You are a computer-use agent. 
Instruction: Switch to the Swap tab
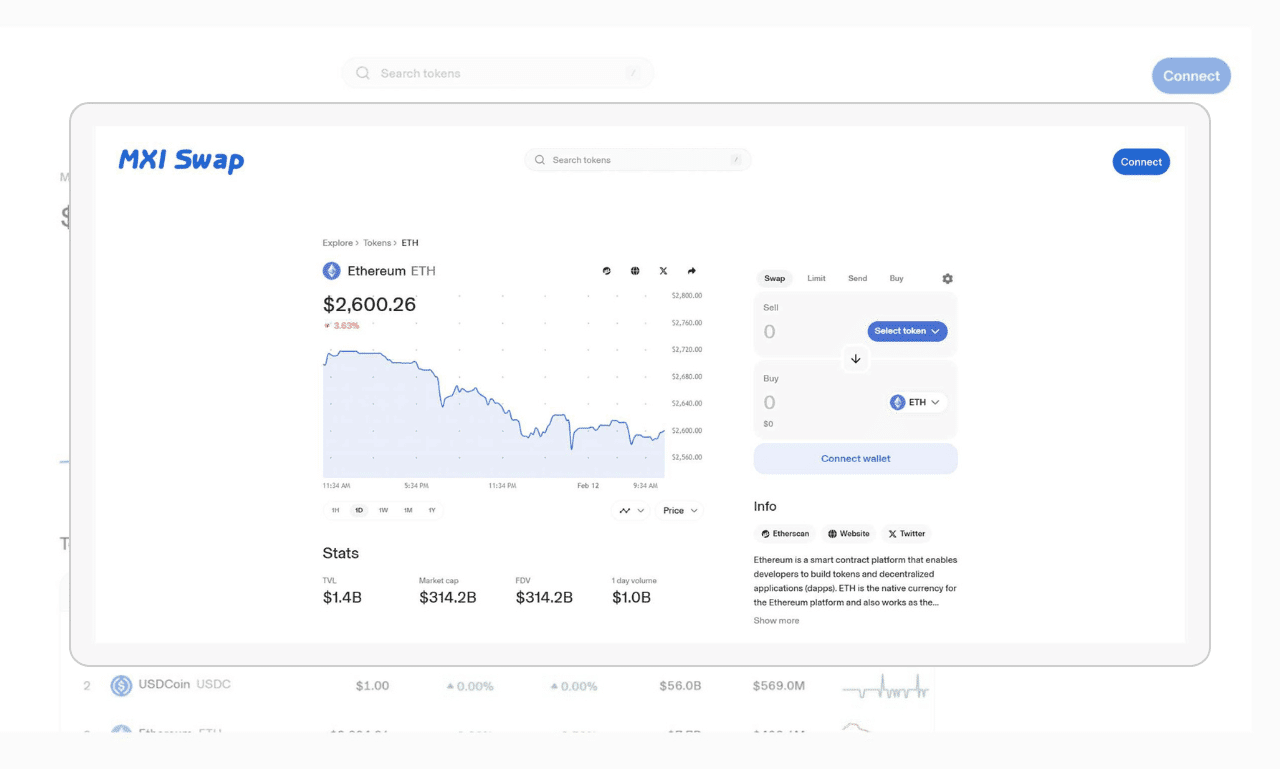pos(775,278)
